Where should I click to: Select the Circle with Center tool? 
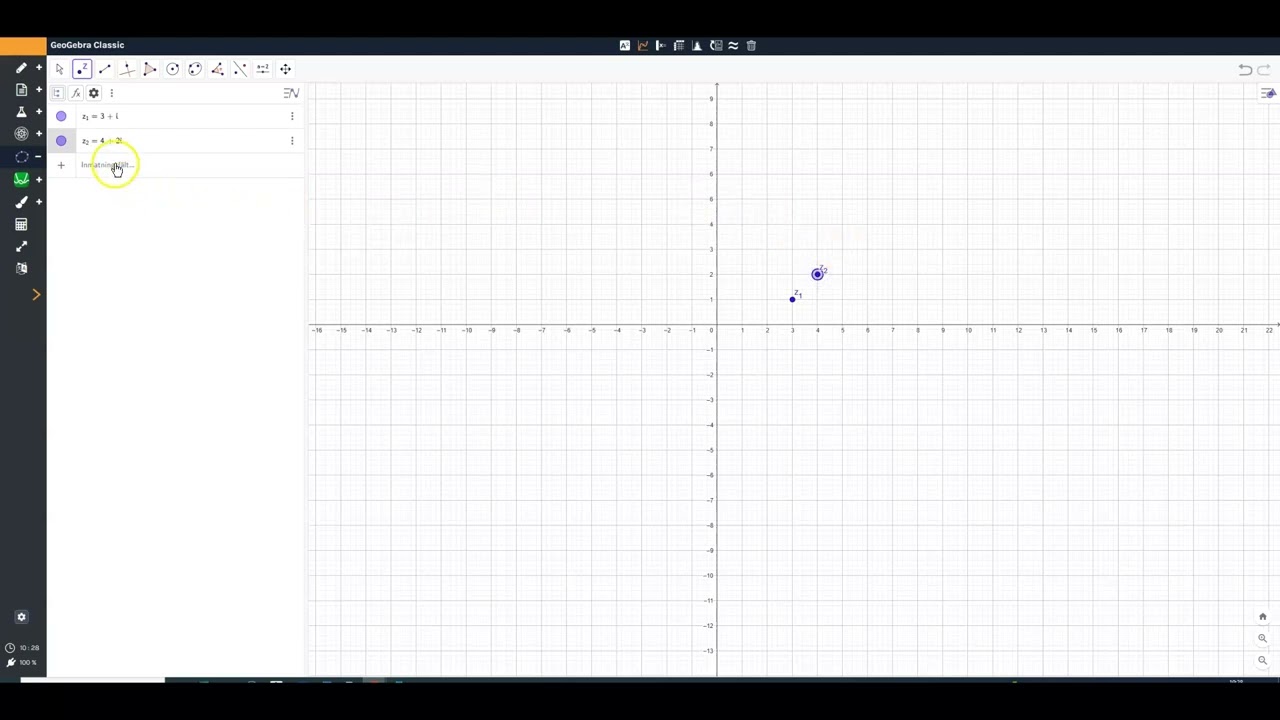pos(172,69)
